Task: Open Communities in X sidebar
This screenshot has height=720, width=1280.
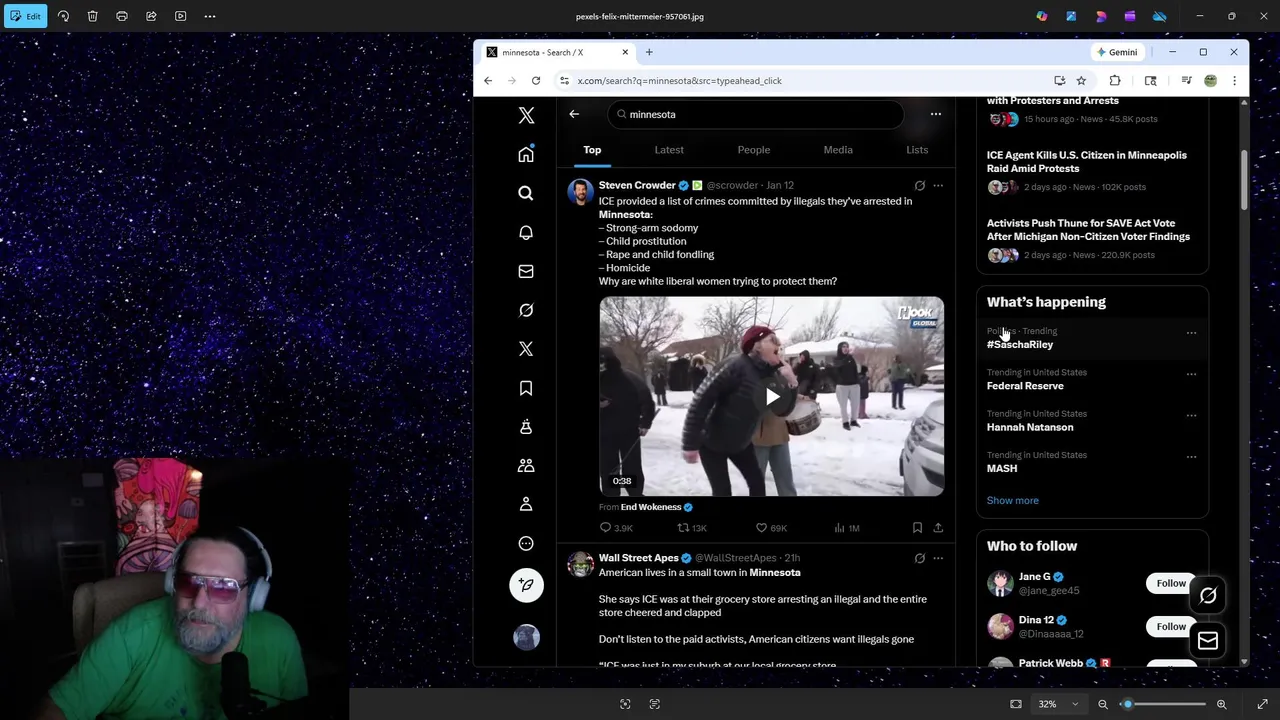Action: [x=526, y=466]
